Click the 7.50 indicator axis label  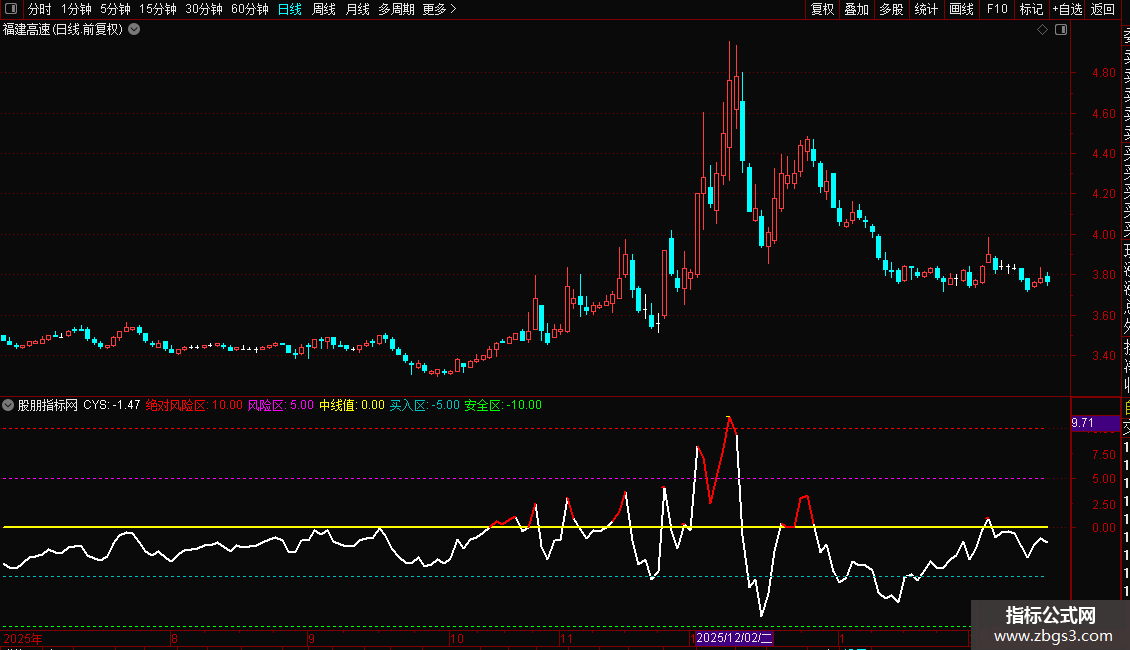point(1103,455)
